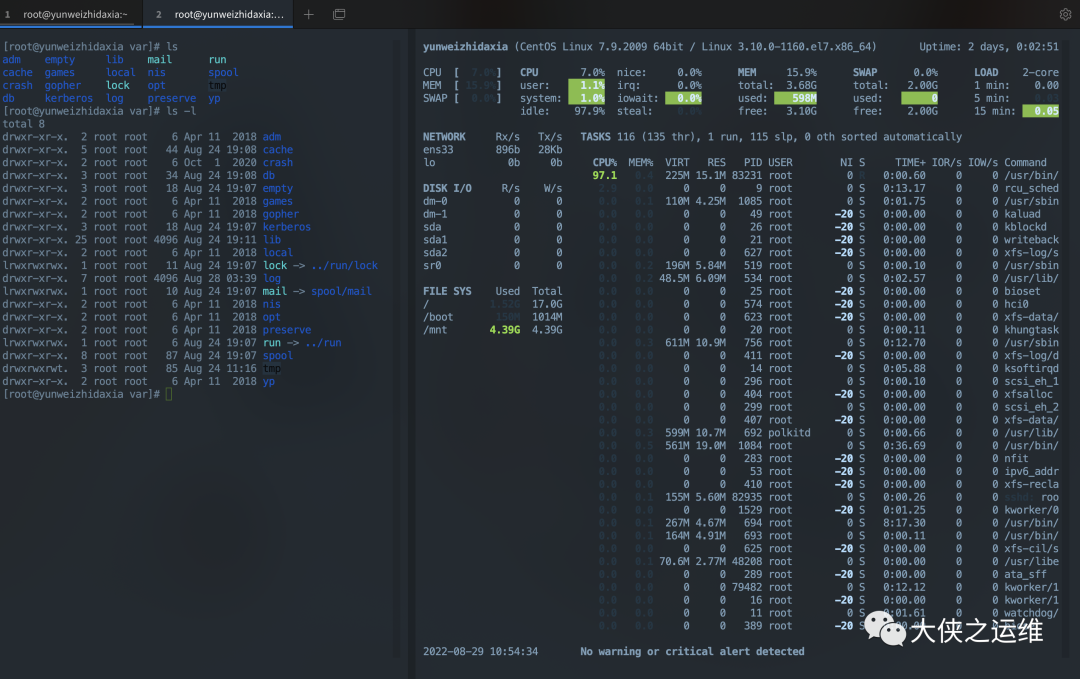Open a new terminal tab with plus icon
This screenshot has width=1080, height=679.
(x=308, y=15)
